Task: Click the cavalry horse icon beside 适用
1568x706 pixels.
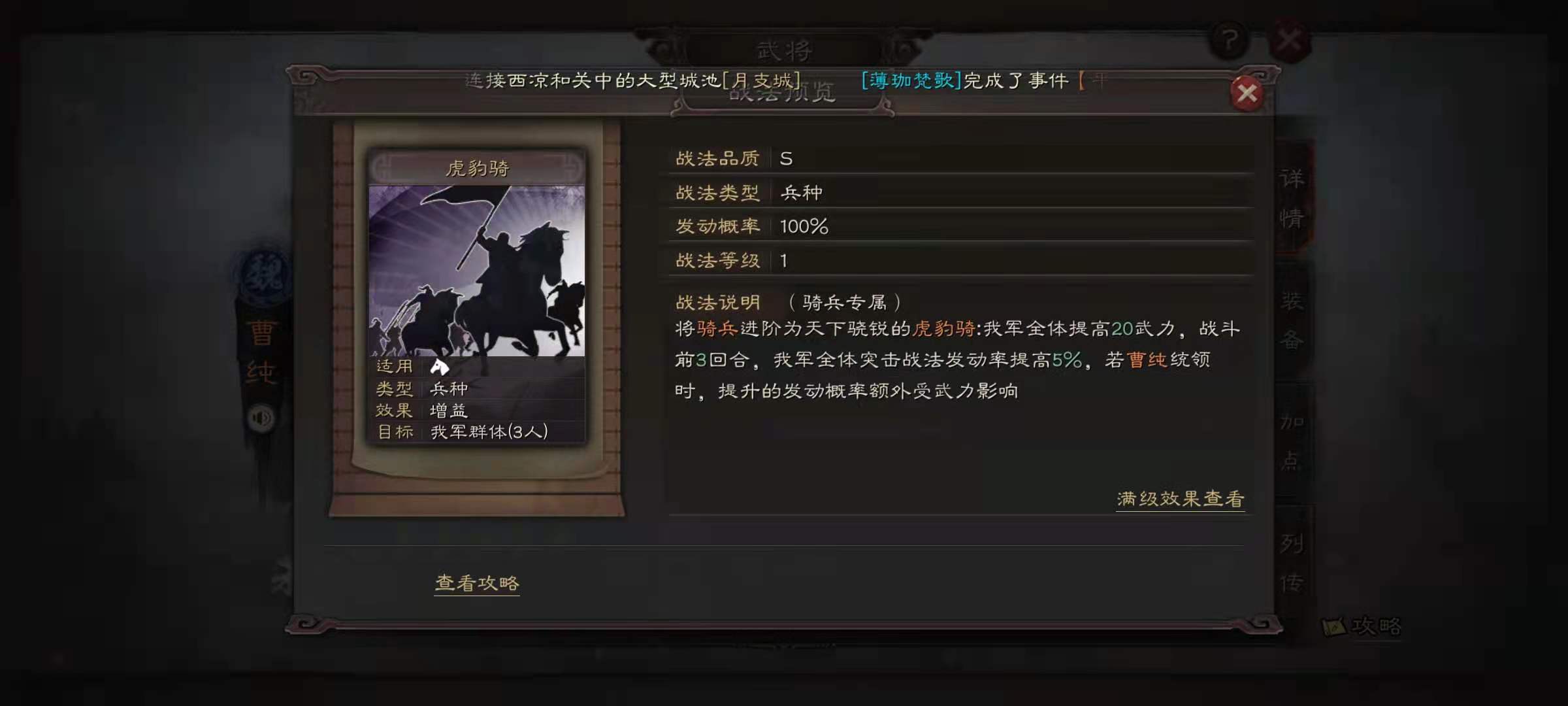Action: (x=440, y=367)
